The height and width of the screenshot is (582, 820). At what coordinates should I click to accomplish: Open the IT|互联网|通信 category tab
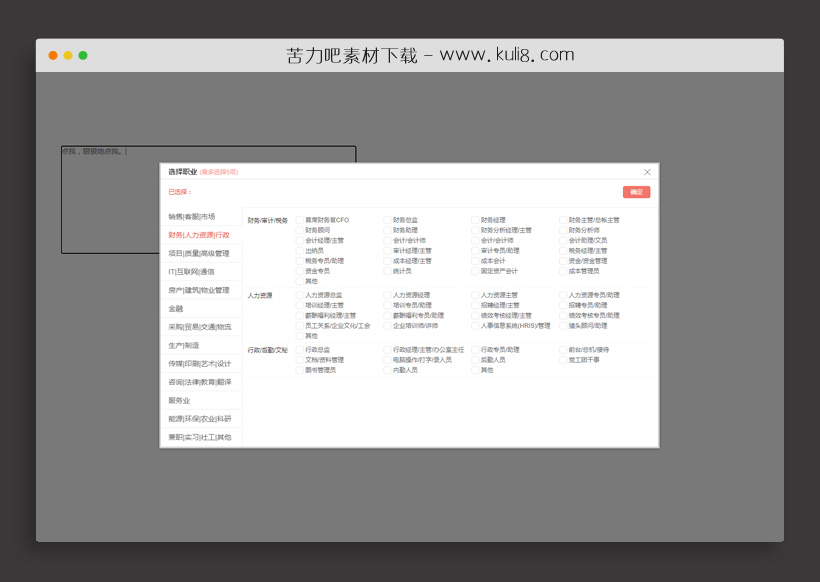click(191, 272)
